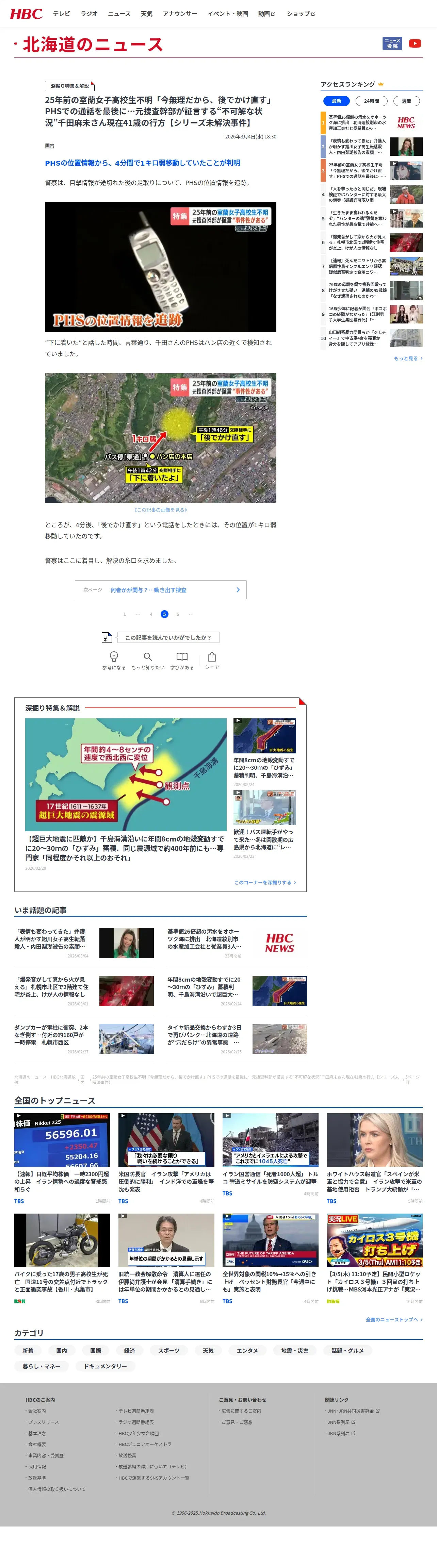Click the aerial map article image

160,438
